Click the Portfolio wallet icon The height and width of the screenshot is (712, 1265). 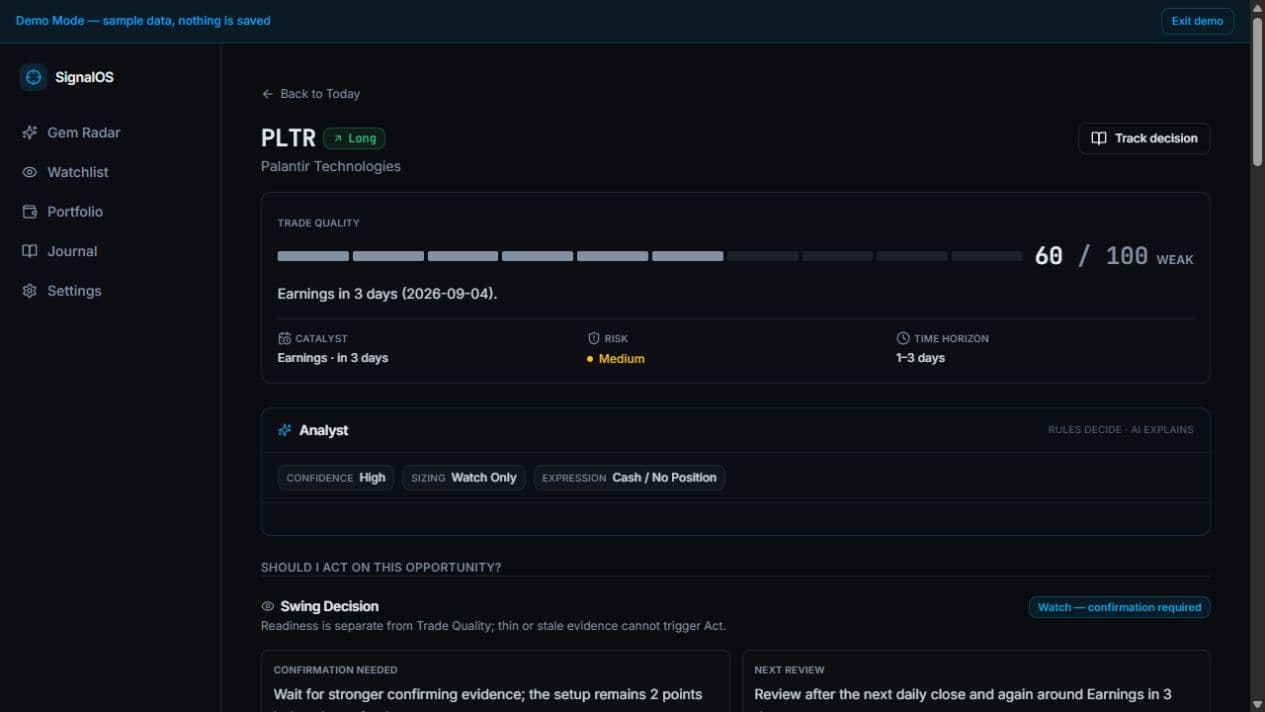(30, 212)
